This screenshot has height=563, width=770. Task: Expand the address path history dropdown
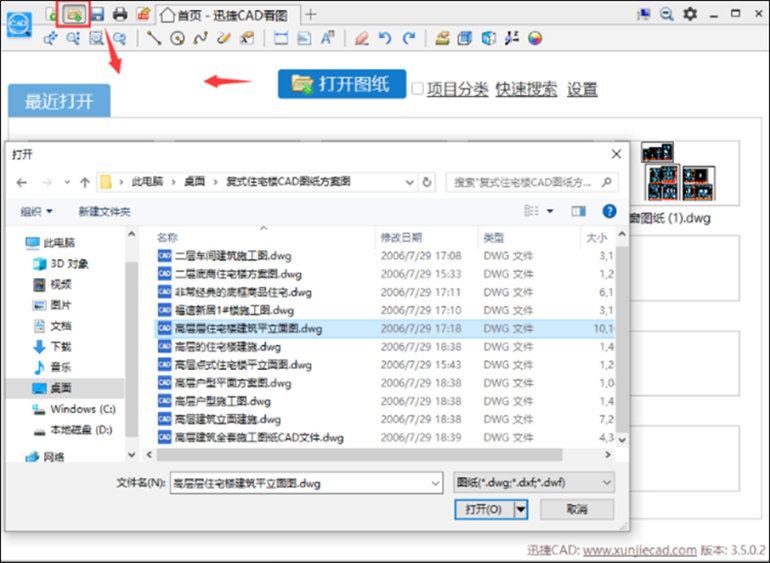pos(409,182)
